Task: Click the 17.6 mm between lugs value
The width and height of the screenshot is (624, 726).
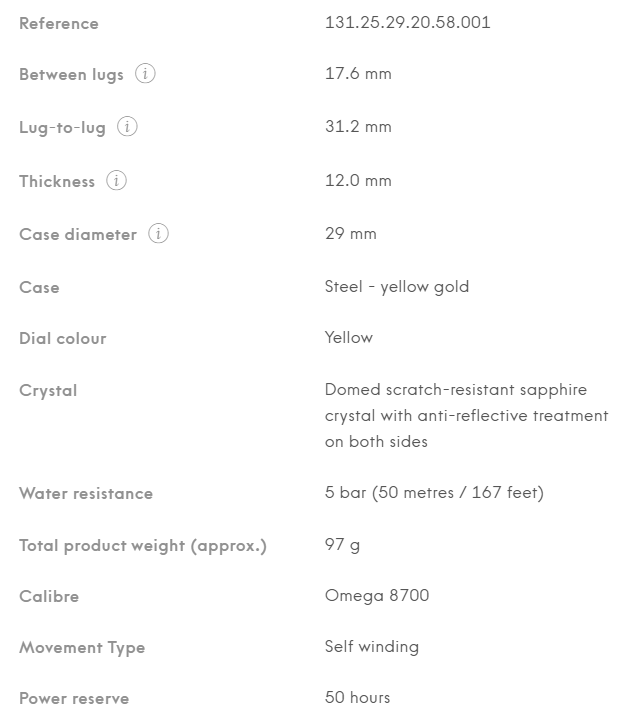Action: point(358,73)
